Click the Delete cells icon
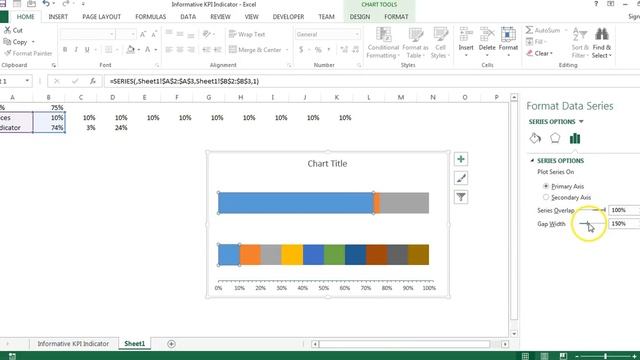 tap(487, 35)
